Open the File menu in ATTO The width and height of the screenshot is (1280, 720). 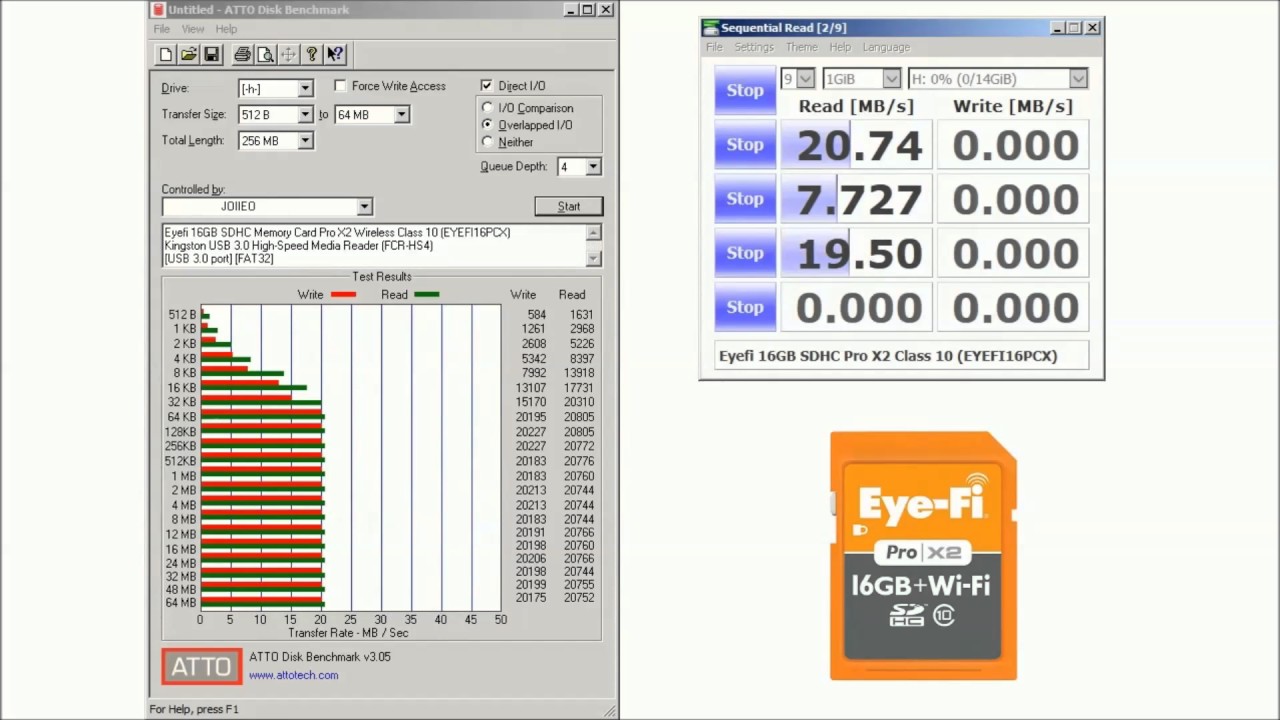coord(161,29)
